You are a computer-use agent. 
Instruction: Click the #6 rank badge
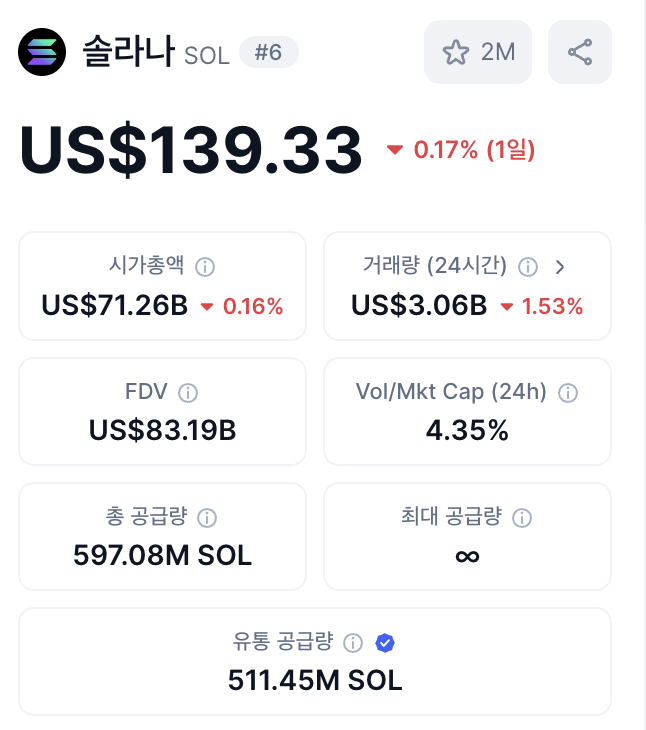pyautogui.click(x=269, y=52)
